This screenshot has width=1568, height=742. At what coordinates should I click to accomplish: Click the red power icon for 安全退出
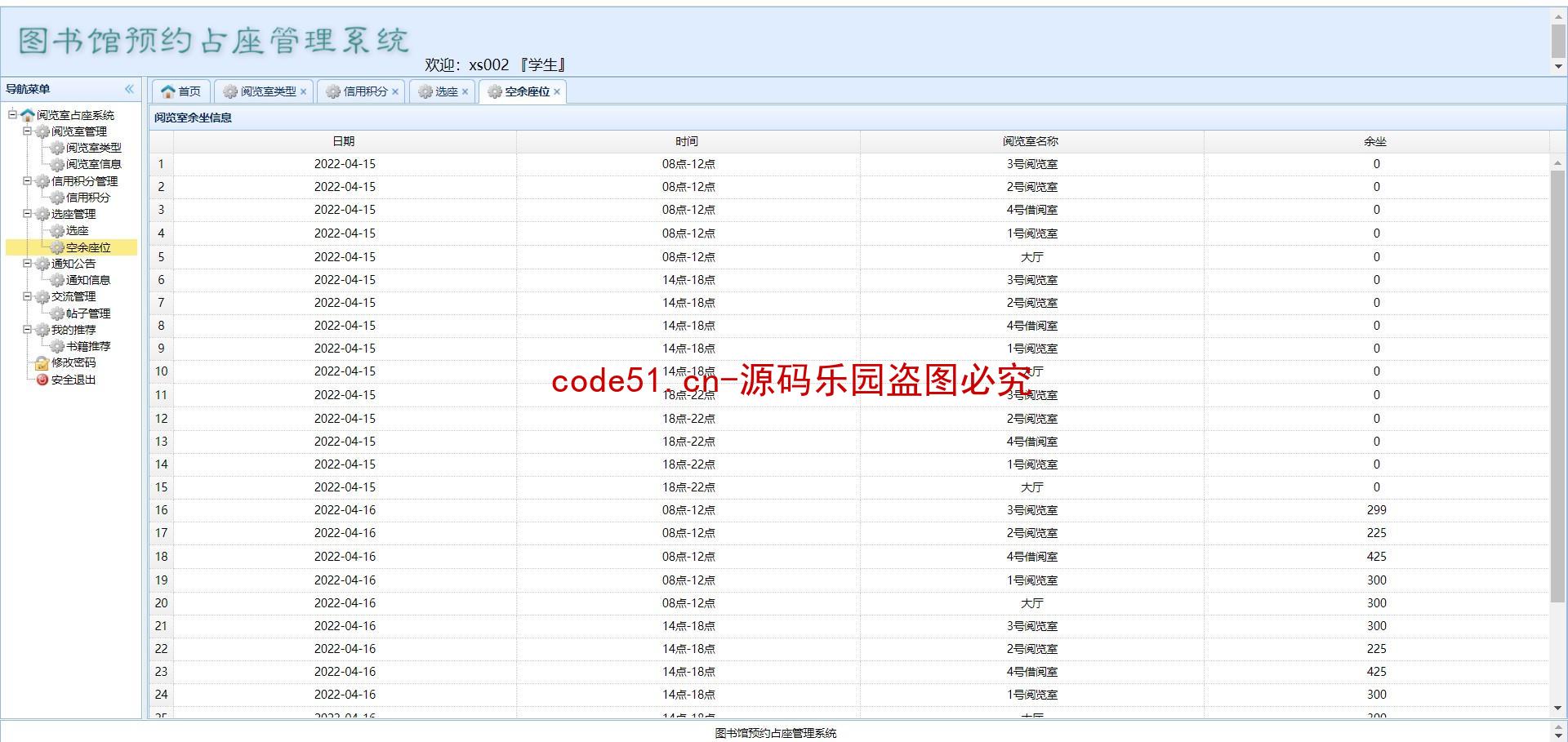(42, 380)
